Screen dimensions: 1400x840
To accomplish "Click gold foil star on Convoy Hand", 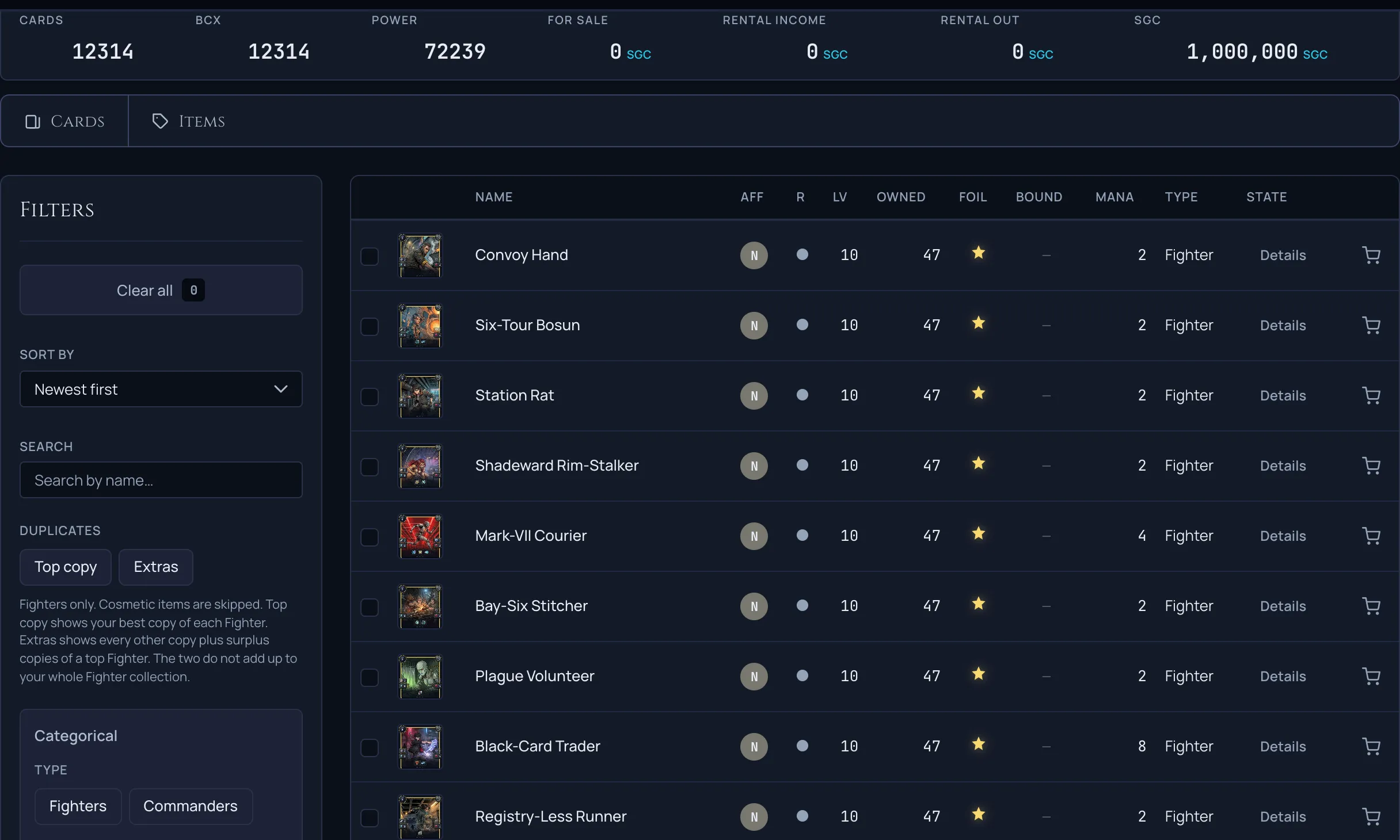I will 979,253.
